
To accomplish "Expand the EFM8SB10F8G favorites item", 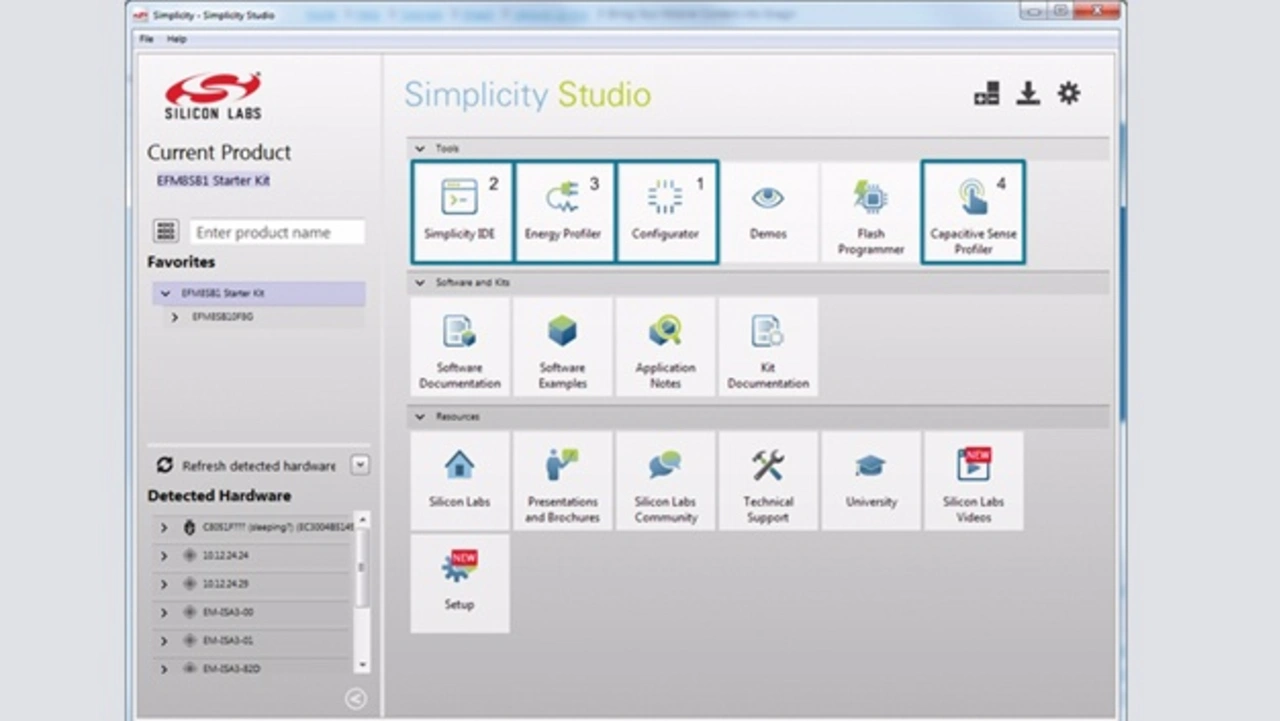I will click(x=175, y=317).
